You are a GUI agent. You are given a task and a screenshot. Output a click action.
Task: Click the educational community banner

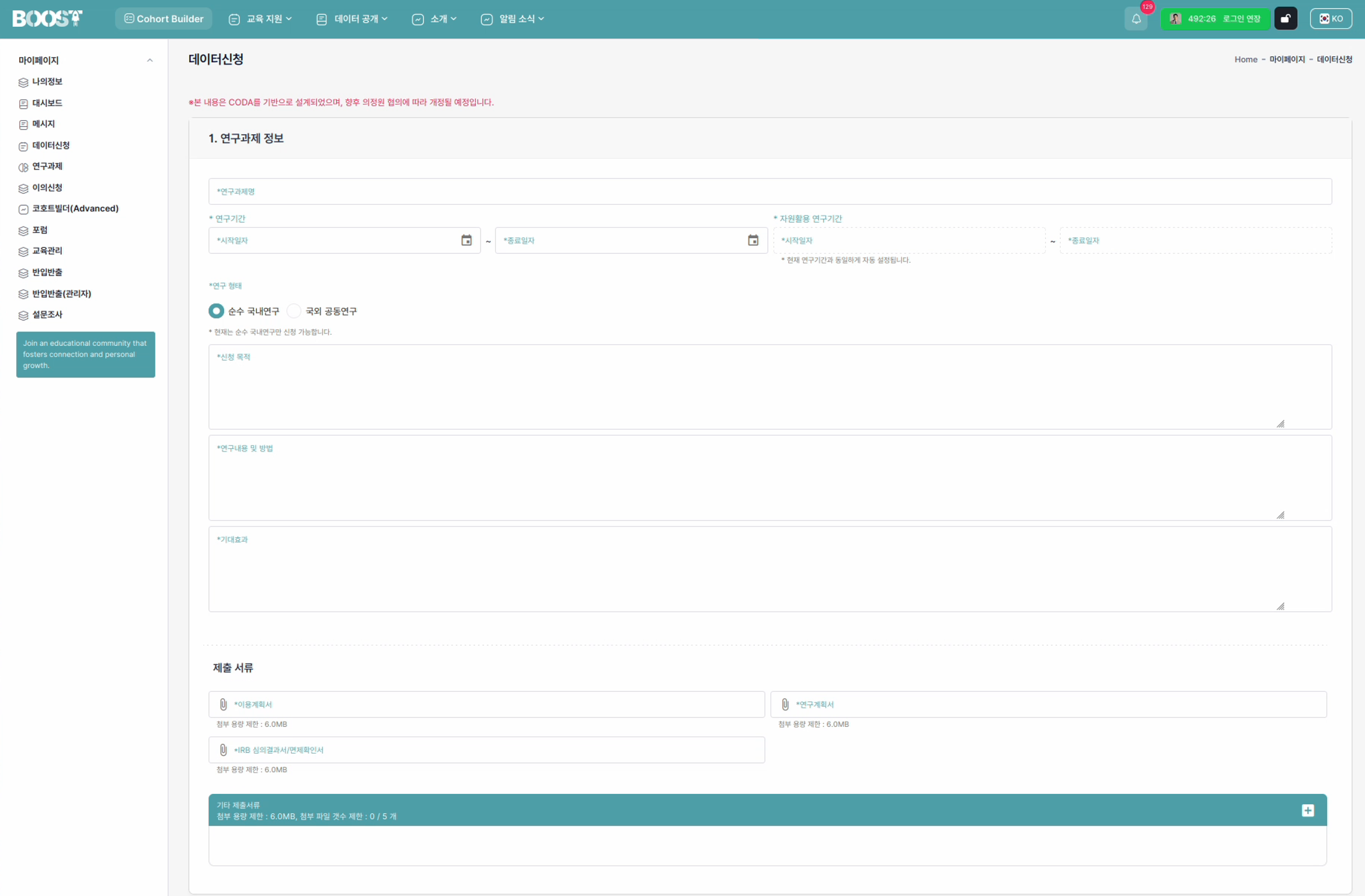tap(86, 354)
